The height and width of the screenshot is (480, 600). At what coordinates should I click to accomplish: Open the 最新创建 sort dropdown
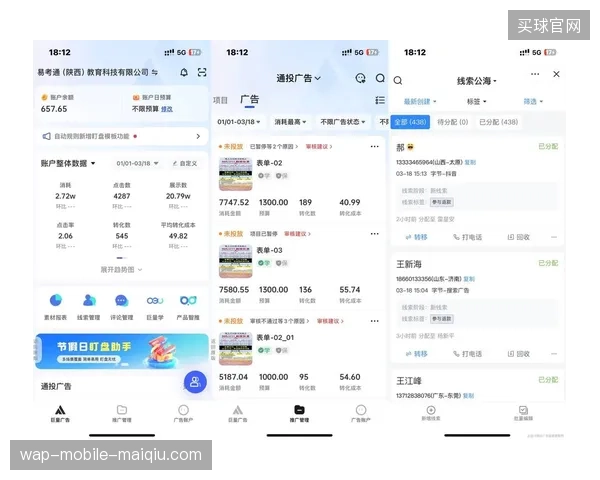pos(420,101)
